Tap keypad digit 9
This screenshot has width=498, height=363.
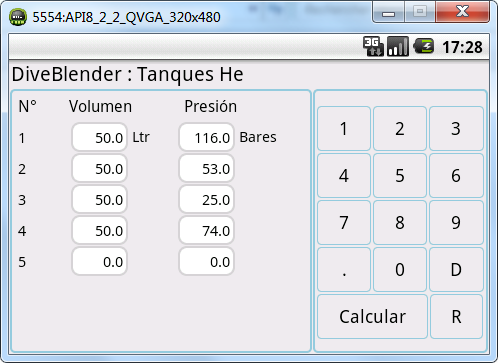[x=456, y=223]
